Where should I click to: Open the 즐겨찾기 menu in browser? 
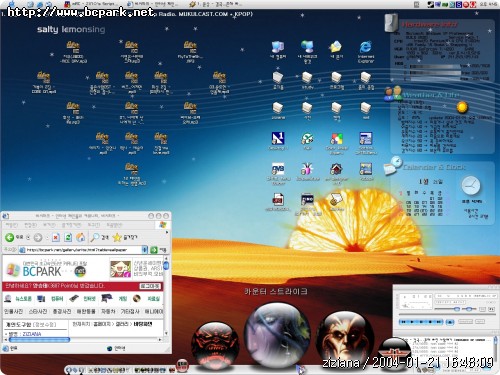pos(71,225)
